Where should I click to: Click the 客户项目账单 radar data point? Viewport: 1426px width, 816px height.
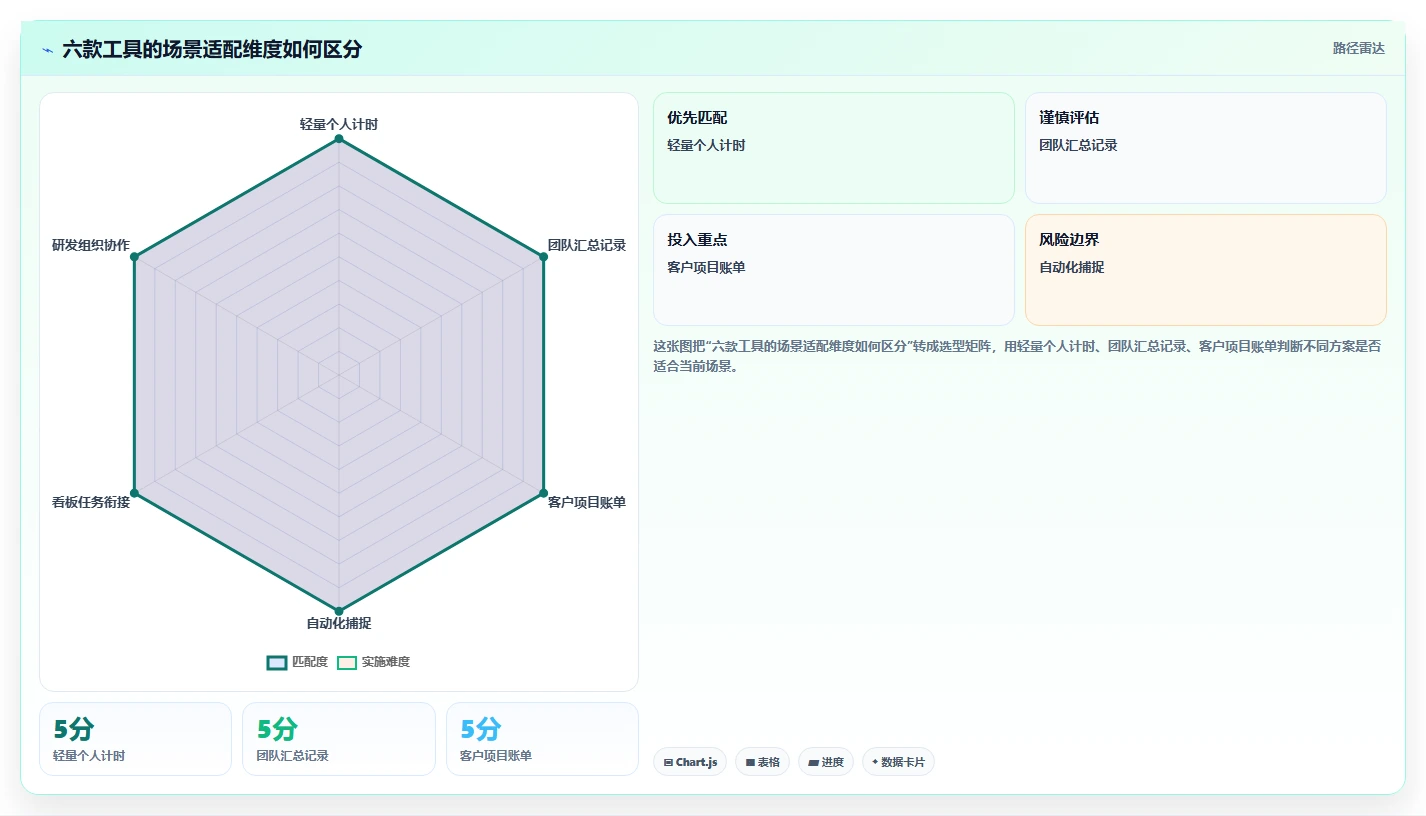point(543,493)
